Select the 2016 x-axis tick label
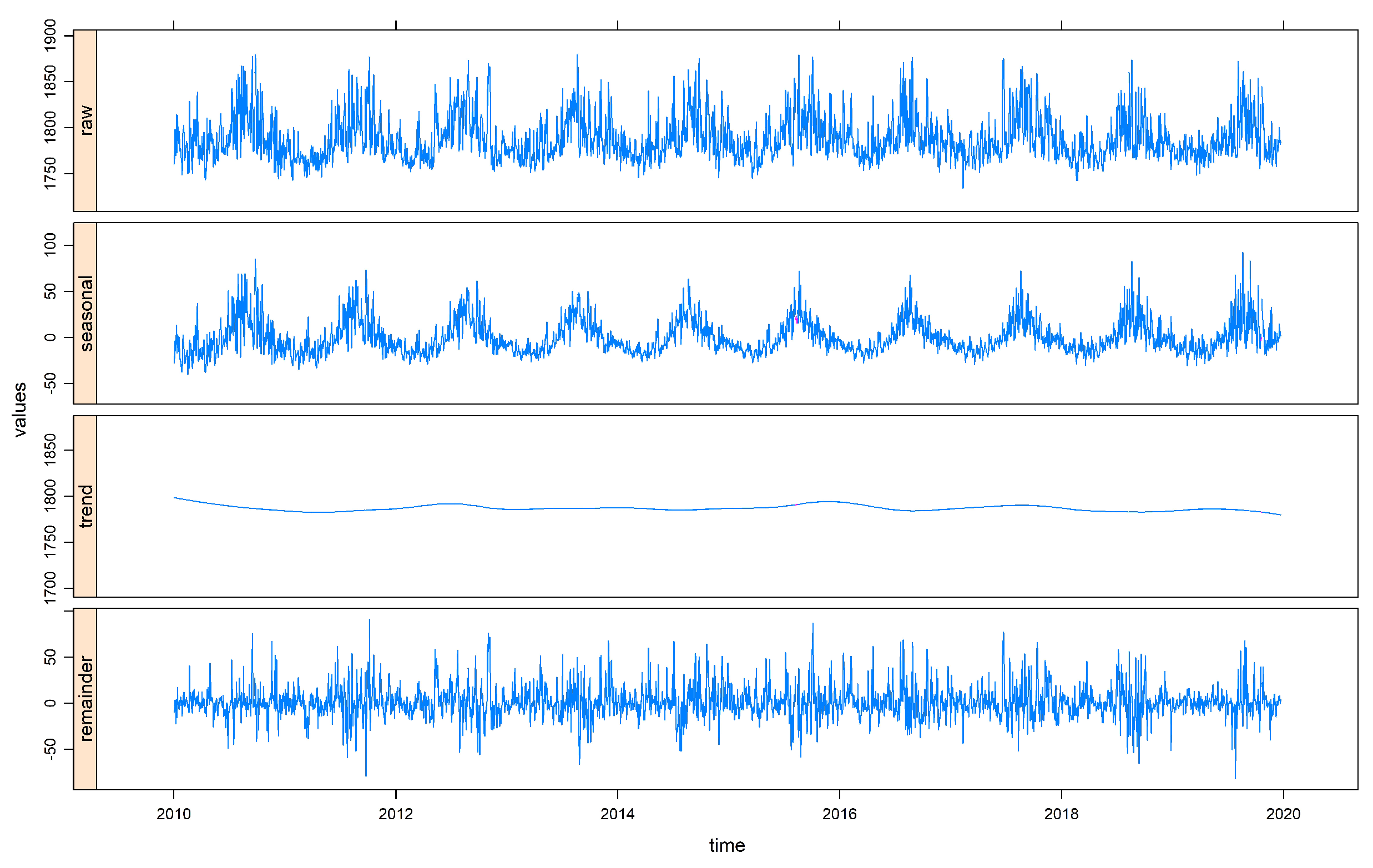 click(839, 814)
